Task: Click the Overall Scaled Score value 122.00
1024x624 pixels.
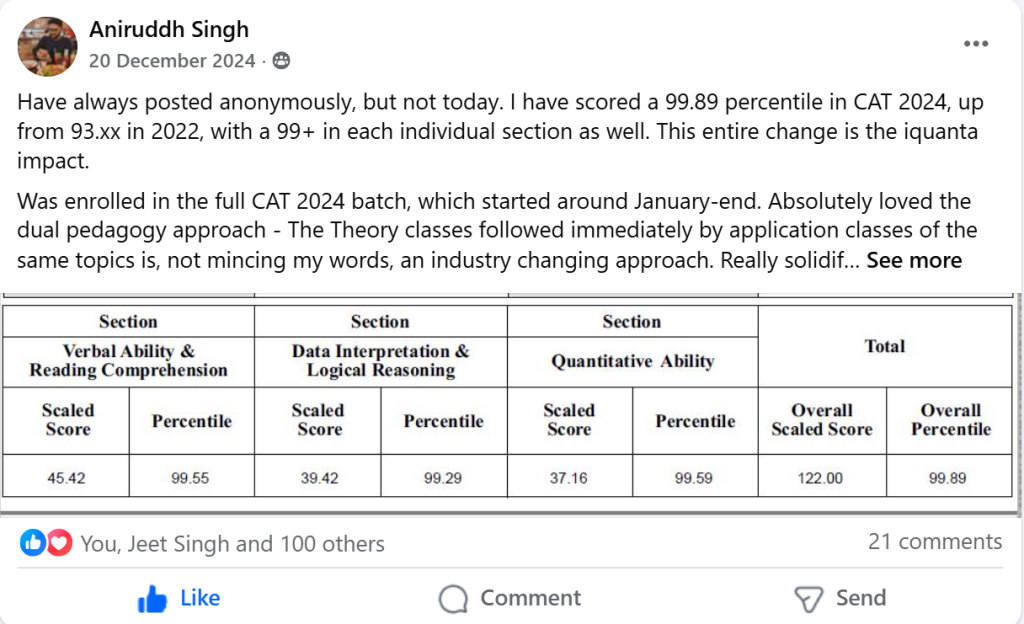Action: [x=821, y=478]
